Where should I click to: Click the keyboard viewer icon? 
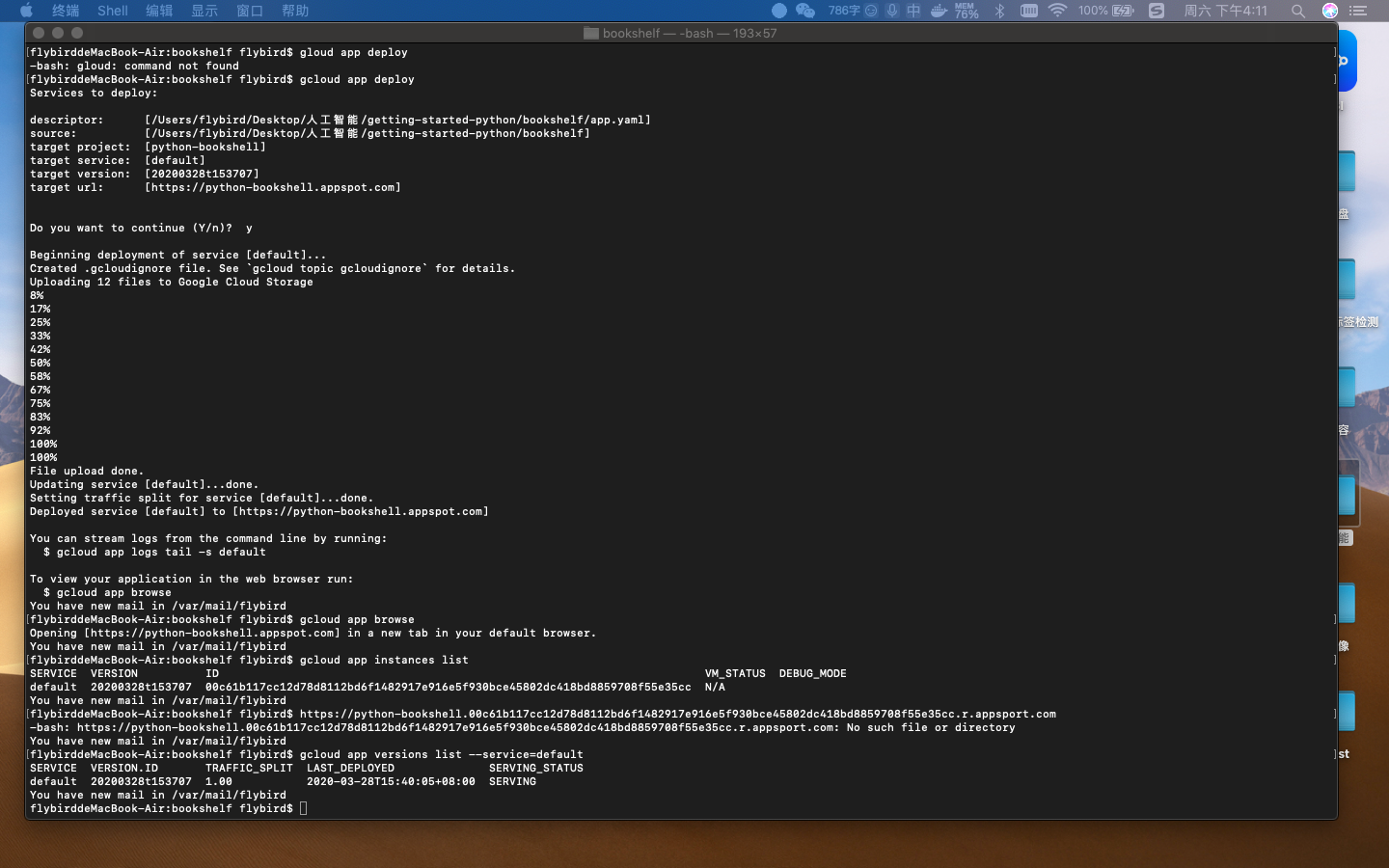coord(1029,11)
